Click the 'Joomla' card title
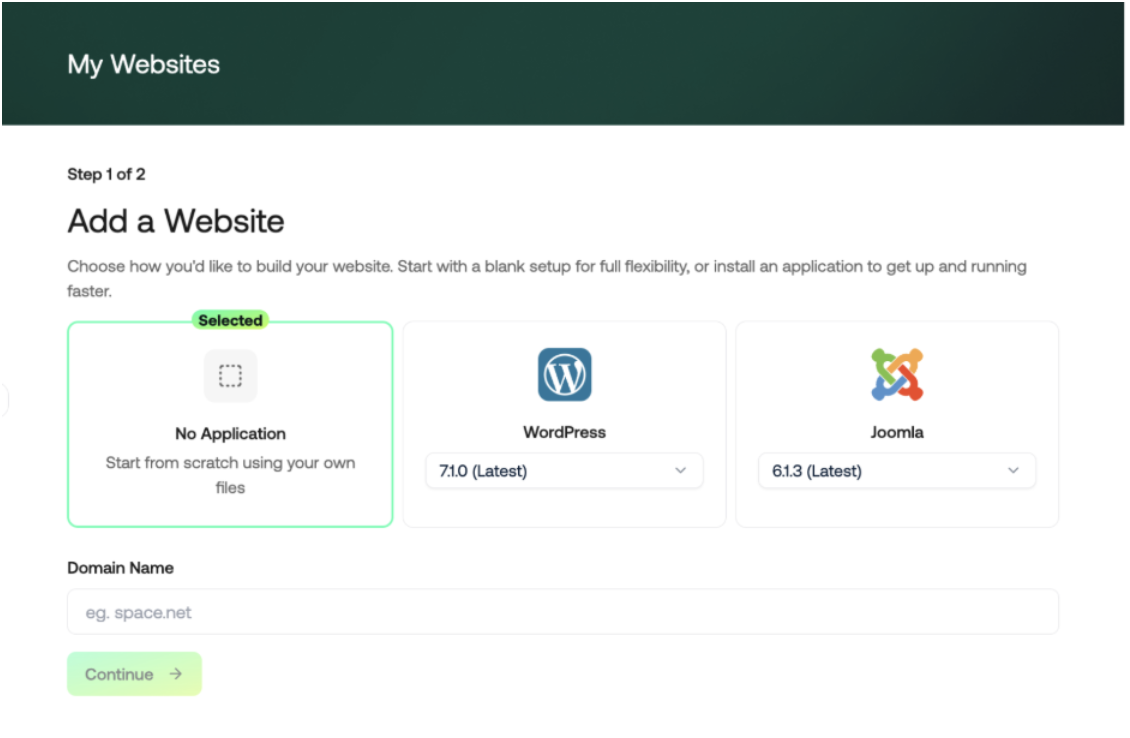The image size is (1130, 738). tap(897, 432)
